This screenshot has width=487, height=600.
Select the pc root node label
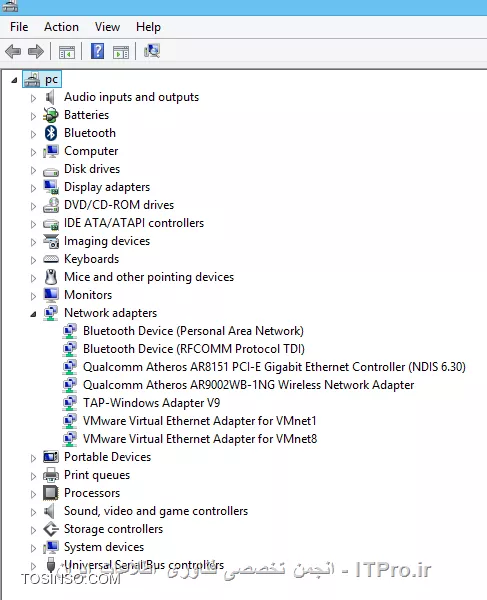[x=51, y=80]
